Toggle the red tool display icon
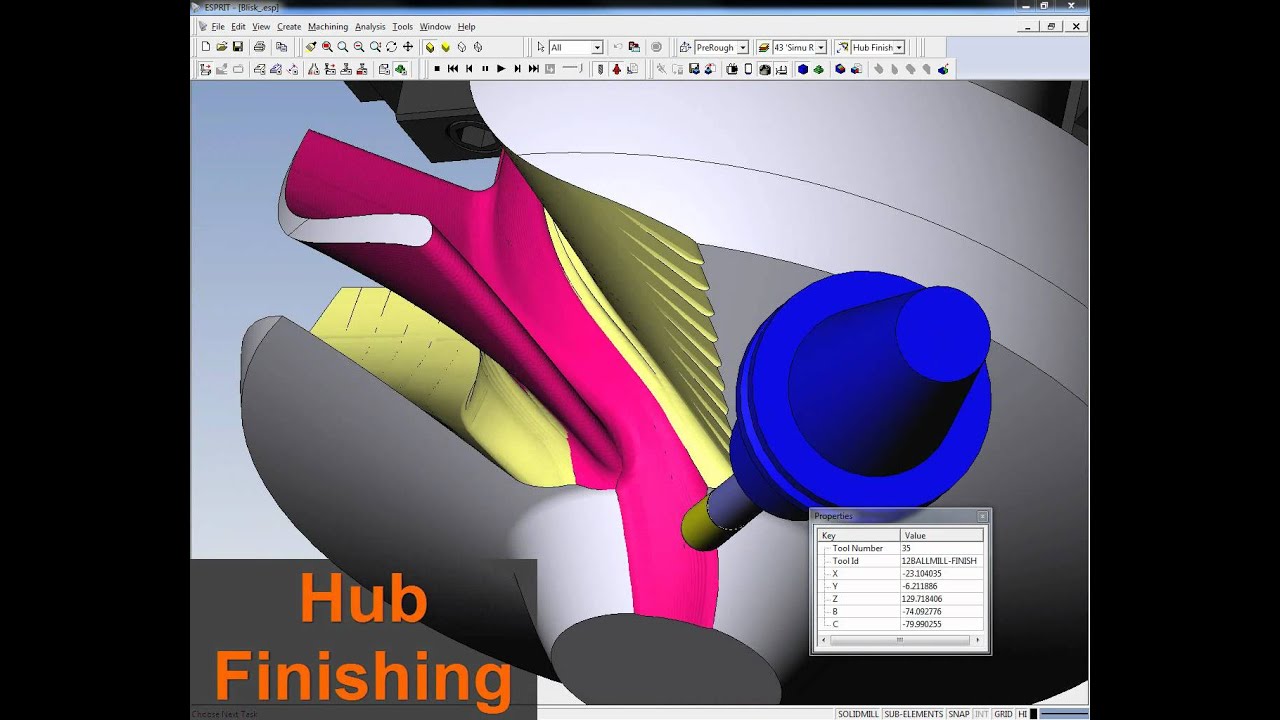This screenshot has width=1280, height=720. coord(616,69)
